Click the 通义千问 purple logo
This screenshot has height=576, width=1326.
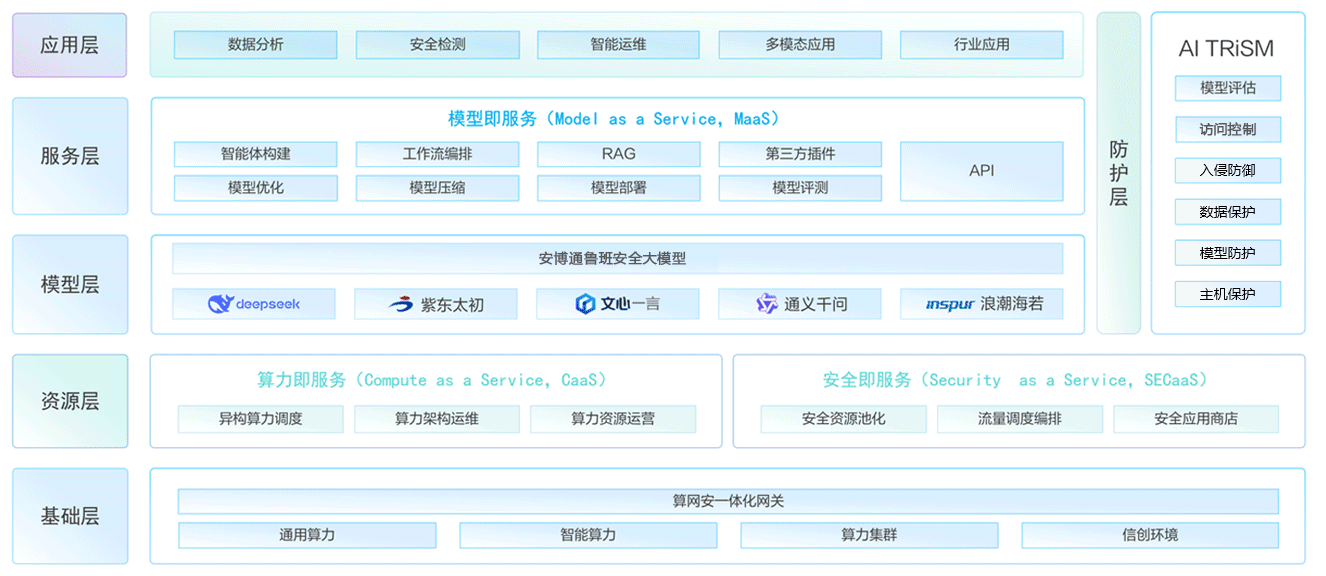(767, 304)
